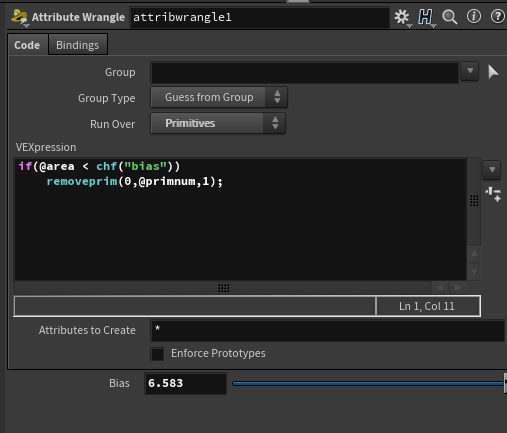The image size is (507, 433).
Task: Click the Ln 1, Col 11 status text
Action: coord(427,306)
